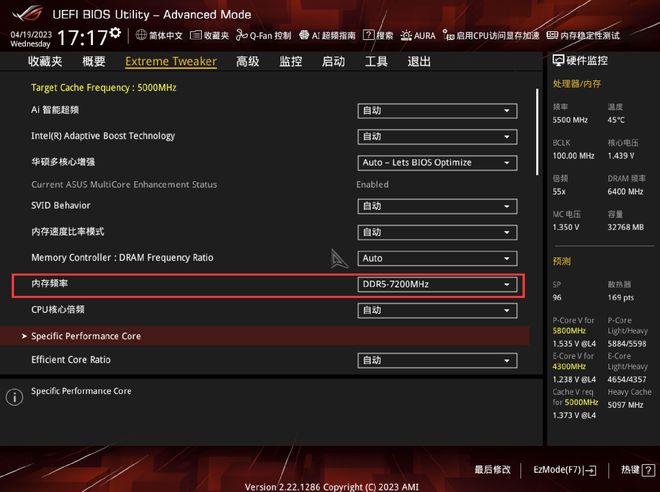
Task: Switch to the 高级 tab
Action: click(247, 62)
